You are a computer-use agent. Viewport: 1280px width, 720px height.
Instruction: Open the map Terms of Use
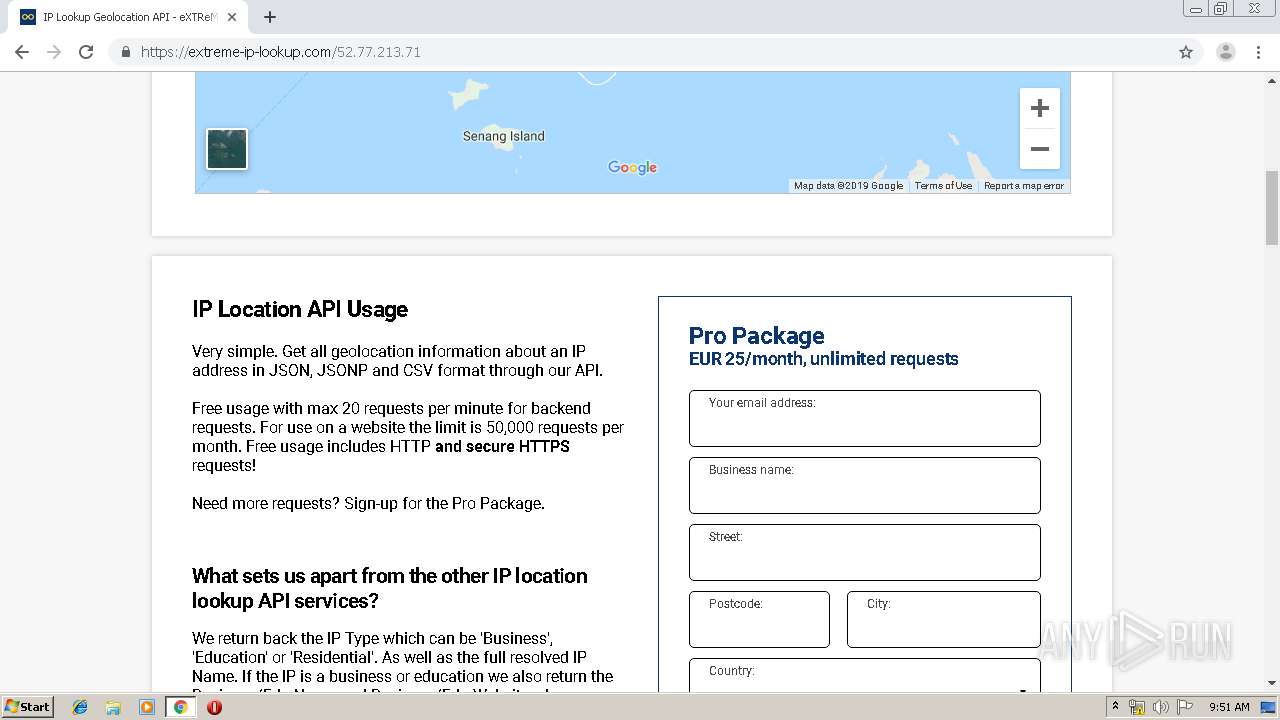pos(943,186)
